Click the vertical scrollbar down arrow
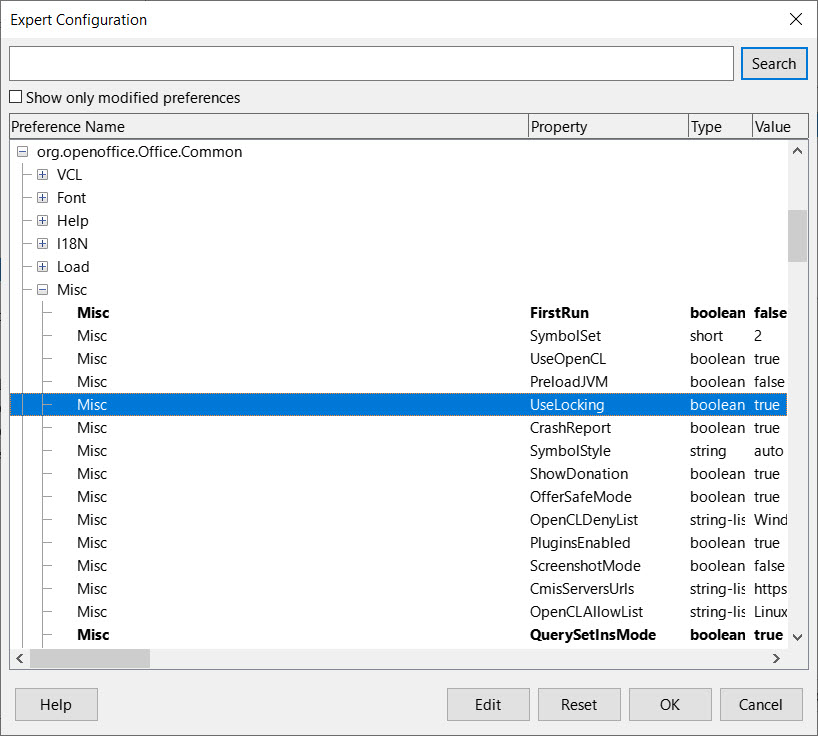The image size is (818, 736). (797, 637)
